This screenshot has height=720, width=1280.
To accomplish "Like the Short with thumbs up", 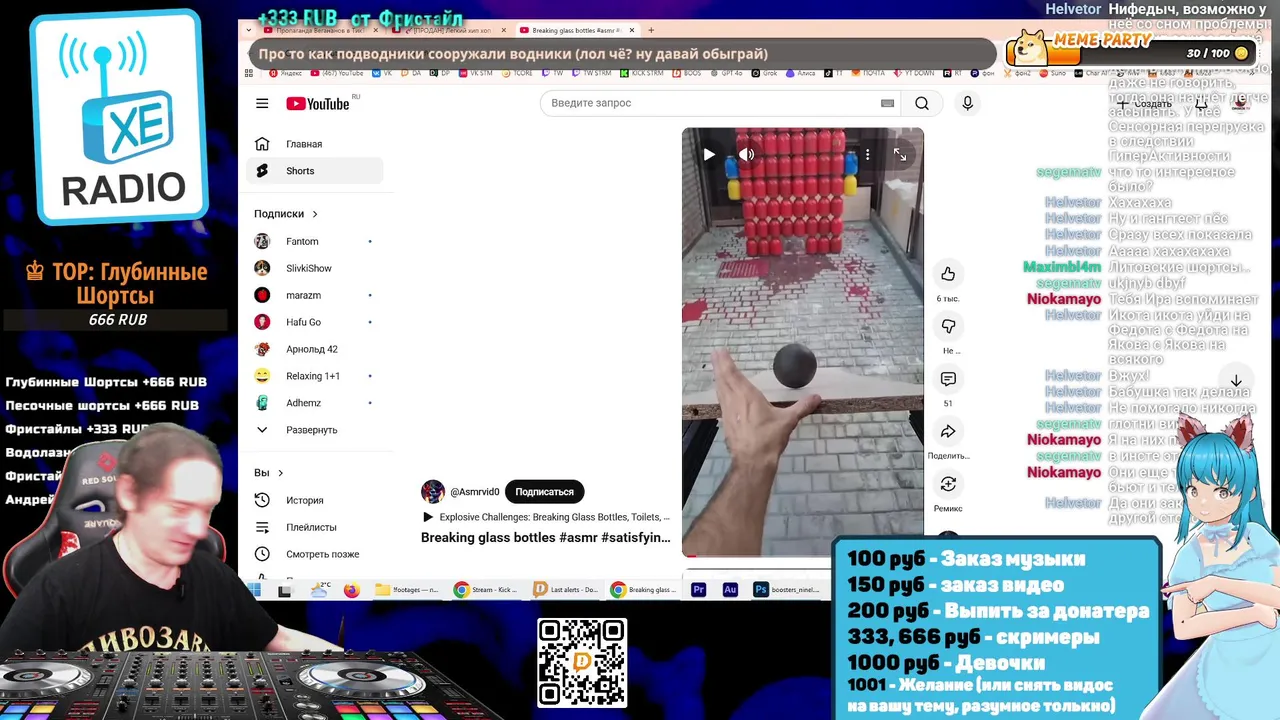I will pos(948,274).
